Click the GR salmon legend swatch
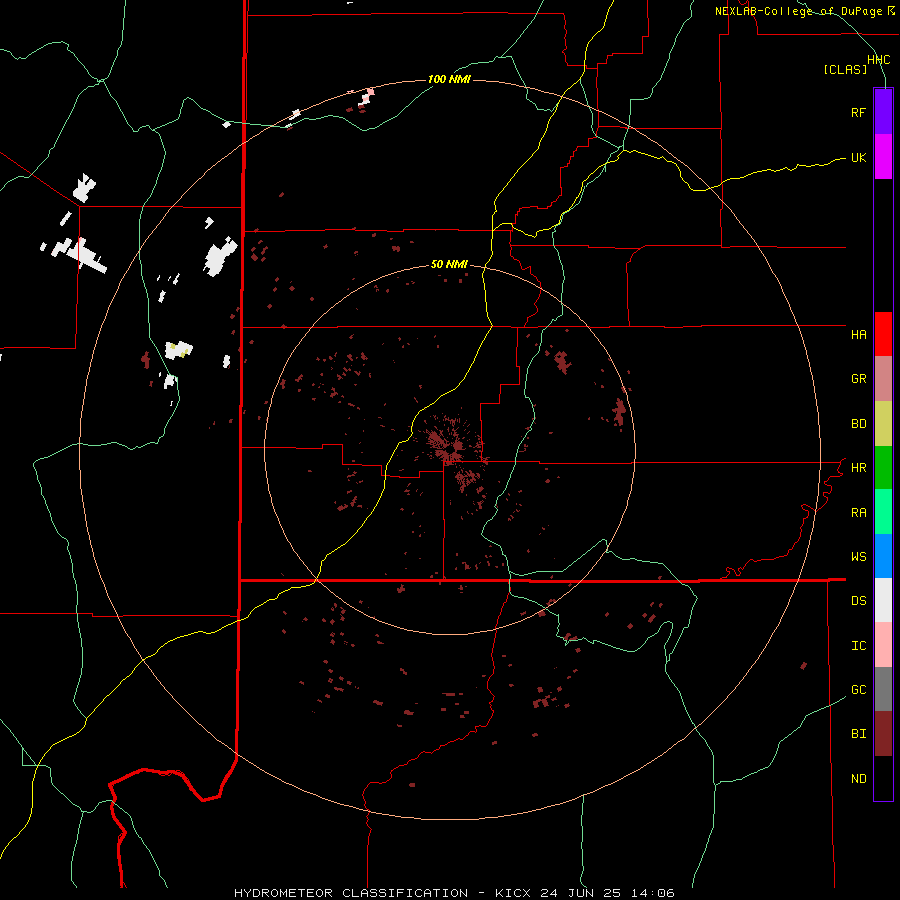900x900 pixels. 883,378
